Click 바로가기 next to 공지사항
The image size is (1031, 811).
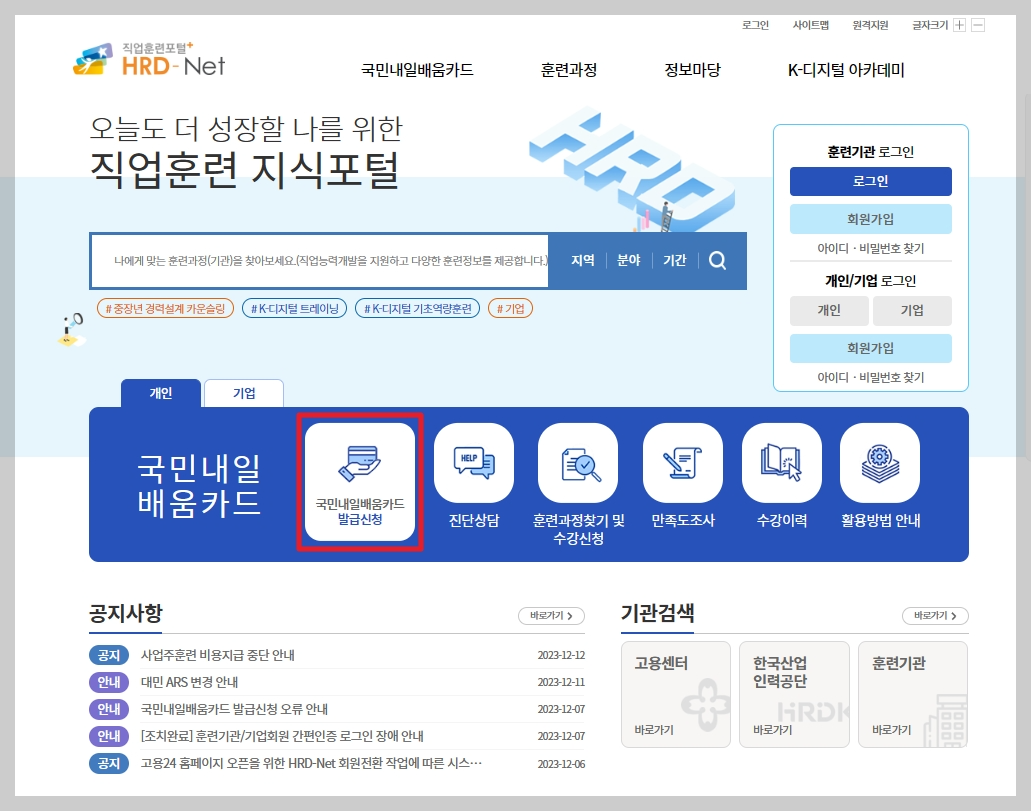(551, 616)
